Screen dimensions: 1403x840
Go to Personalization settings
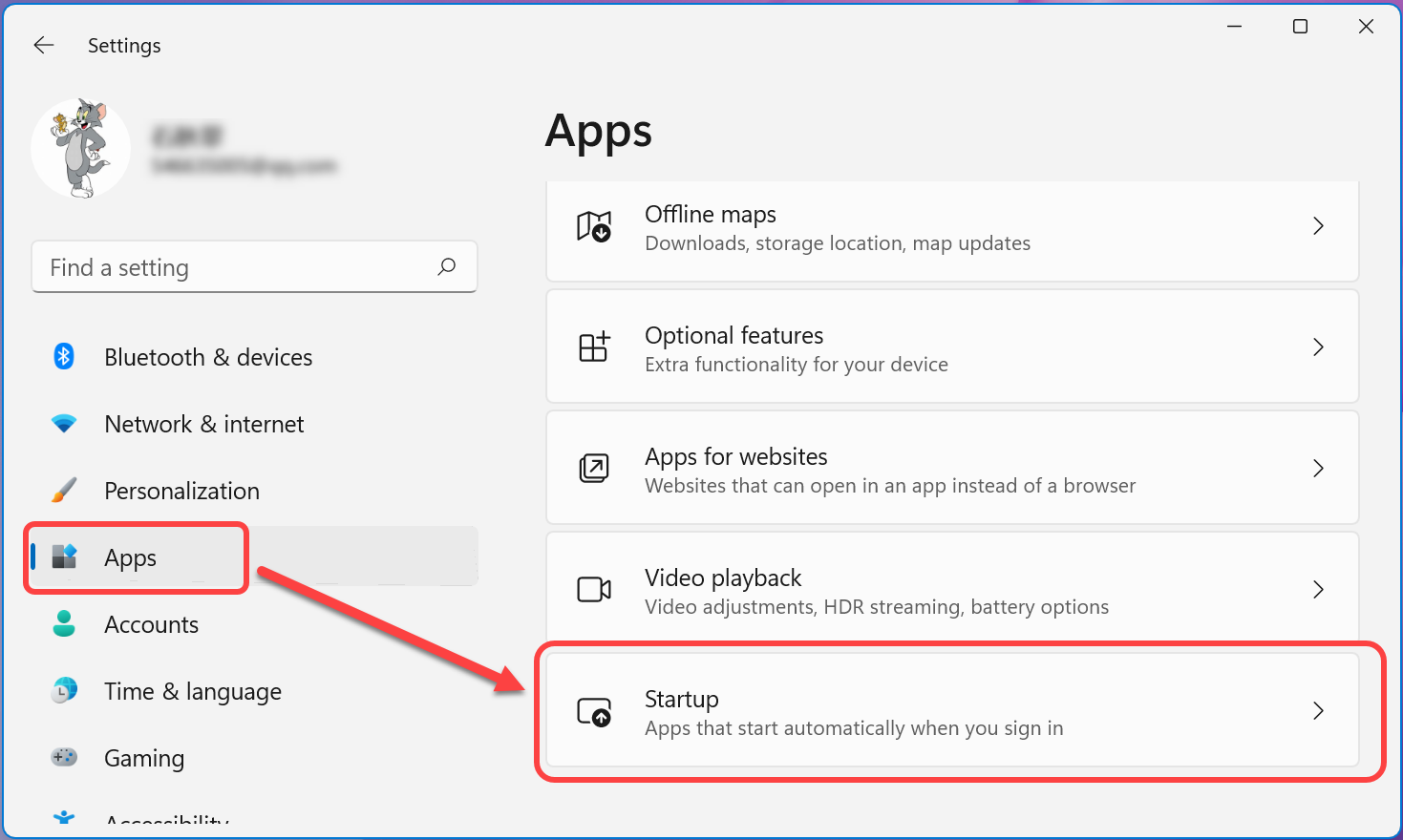[x=181, y=491]
